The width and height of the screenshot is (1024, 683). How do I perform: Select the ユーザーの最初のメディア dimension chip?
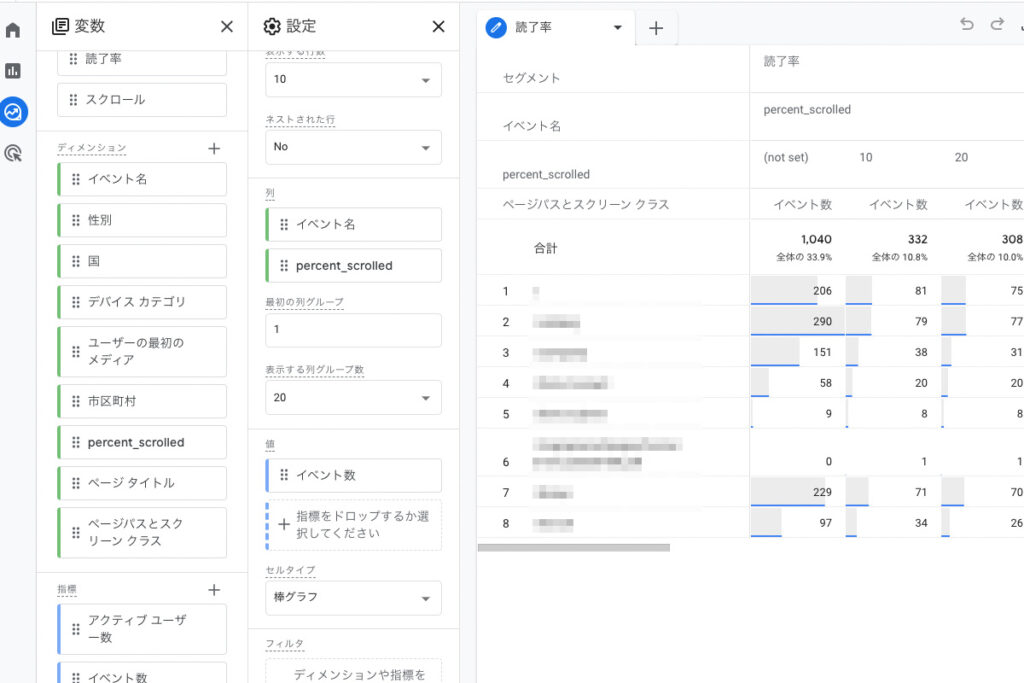tap(142, 351)
